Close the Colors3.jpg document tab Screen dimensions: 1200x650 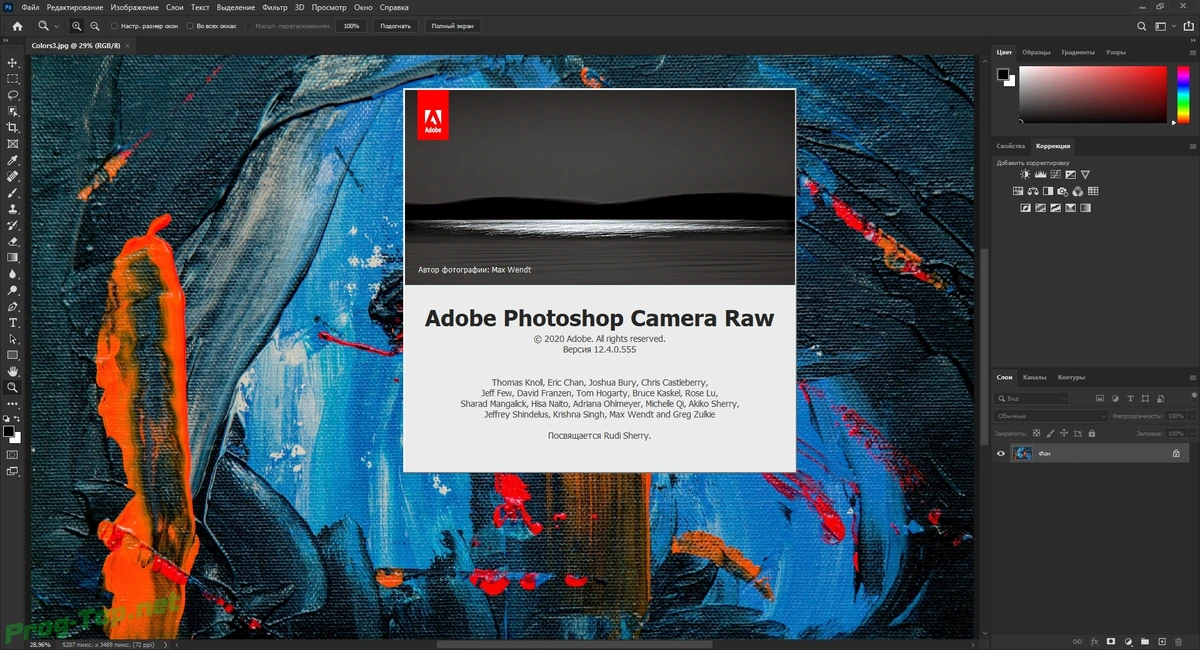(126, 46)
